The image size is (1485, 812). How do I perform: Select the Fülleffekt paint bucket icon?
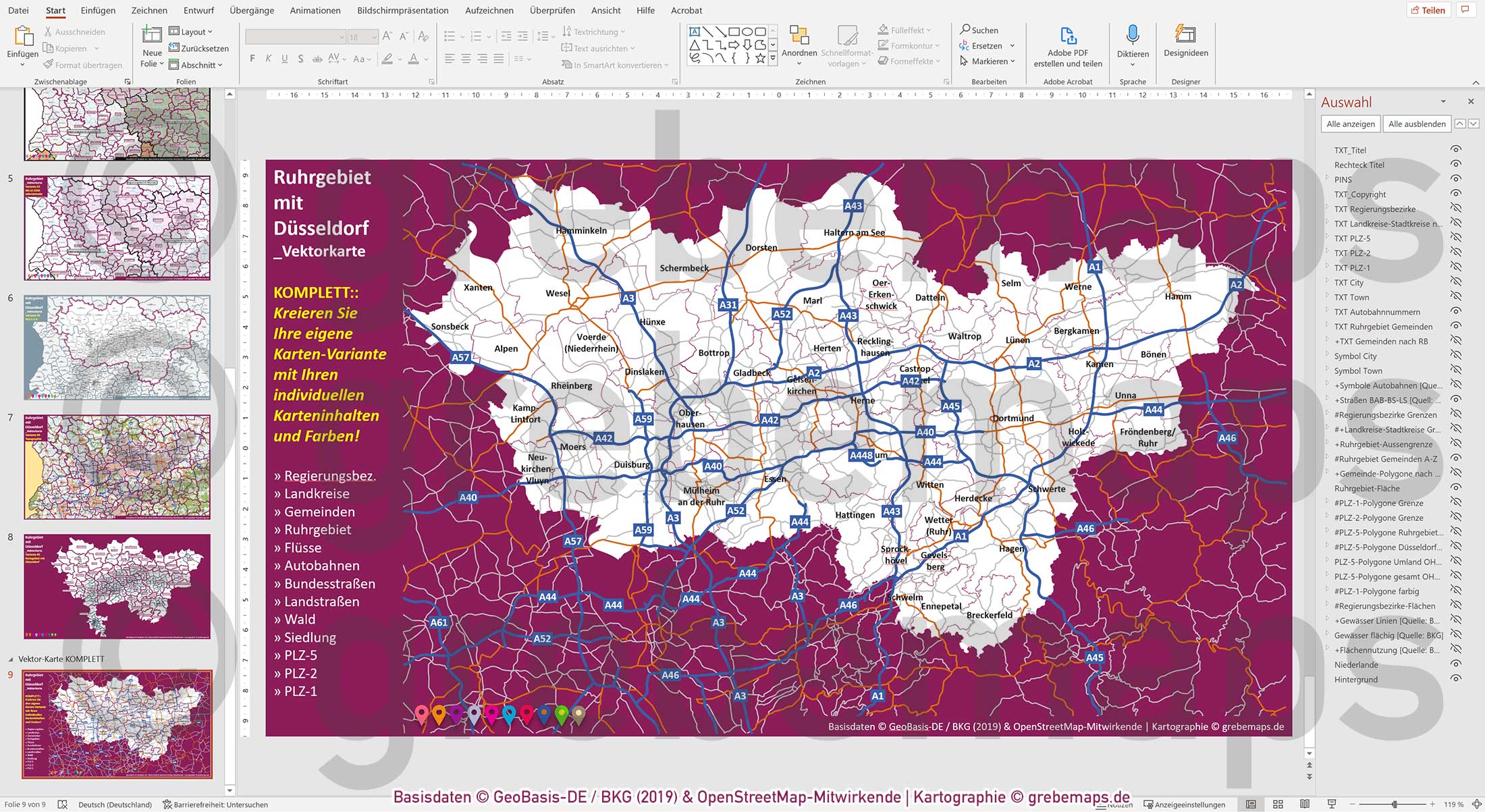[883, 29]
